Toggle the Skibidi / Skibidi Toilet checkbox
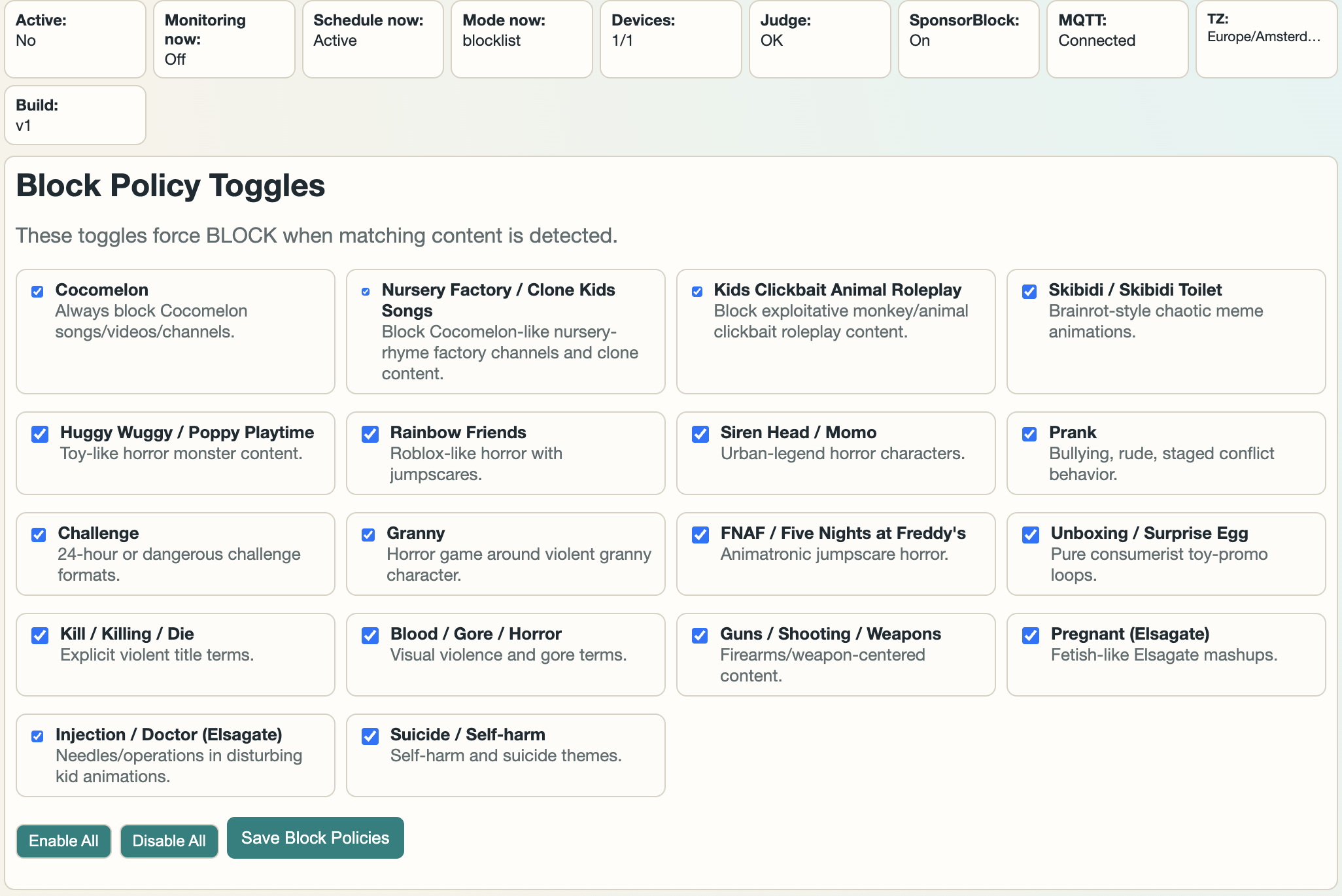Screen dimensions: 1342x896 pos(1029,292)
